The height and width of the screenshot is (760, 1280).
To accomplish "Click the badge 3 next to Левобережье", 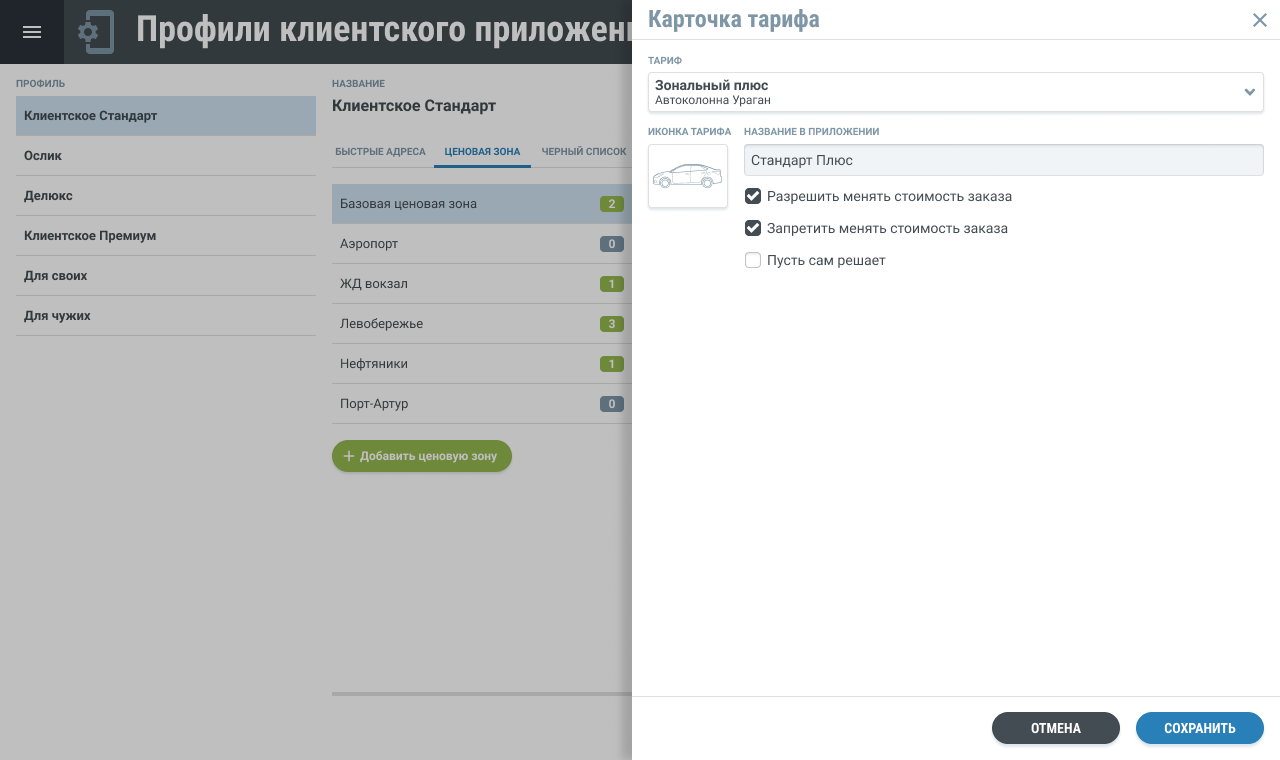I will (x=611, y=324).
